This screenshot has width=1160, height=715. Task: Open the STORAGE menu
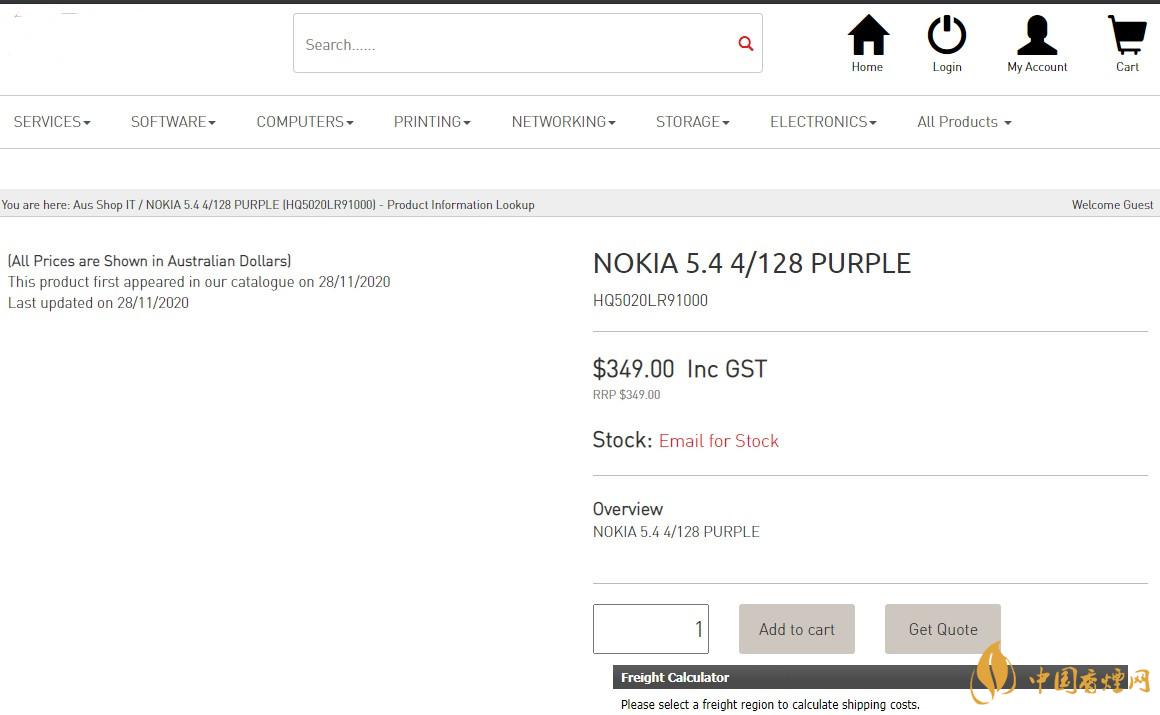coord(692,122)
